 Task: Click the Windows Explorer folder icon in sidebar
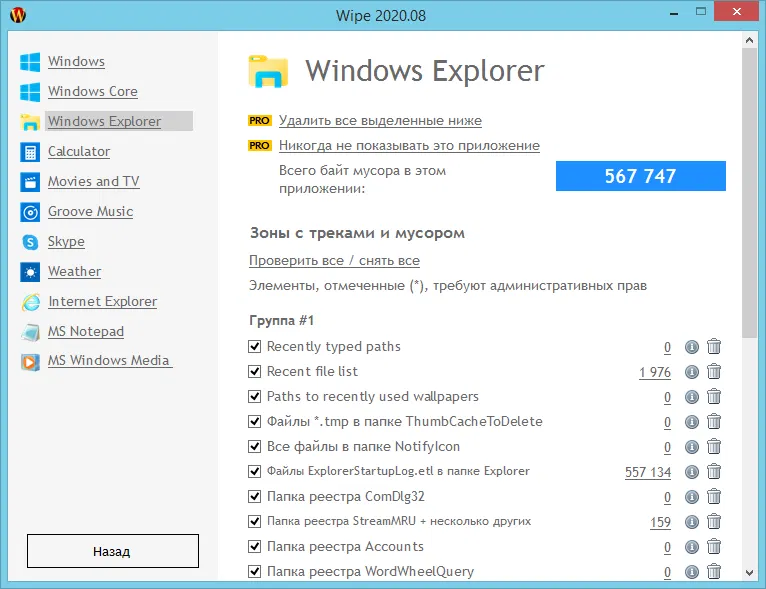click(30, 122)
